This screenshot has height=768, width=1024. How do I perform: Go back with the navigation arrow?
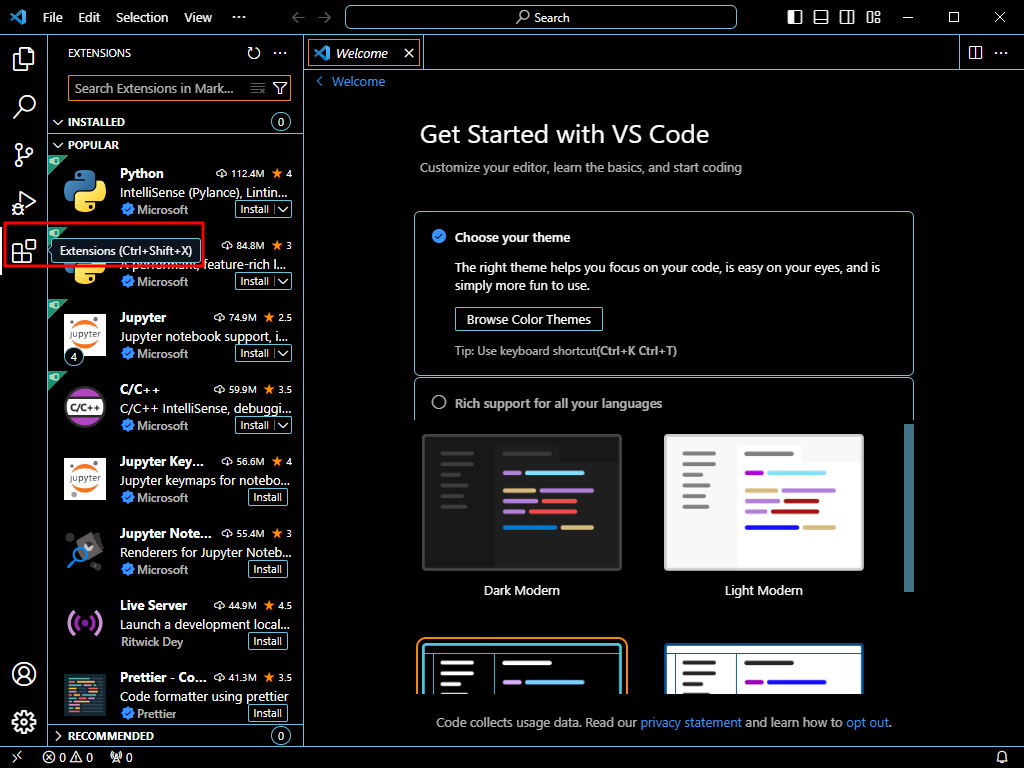[298, 18]
